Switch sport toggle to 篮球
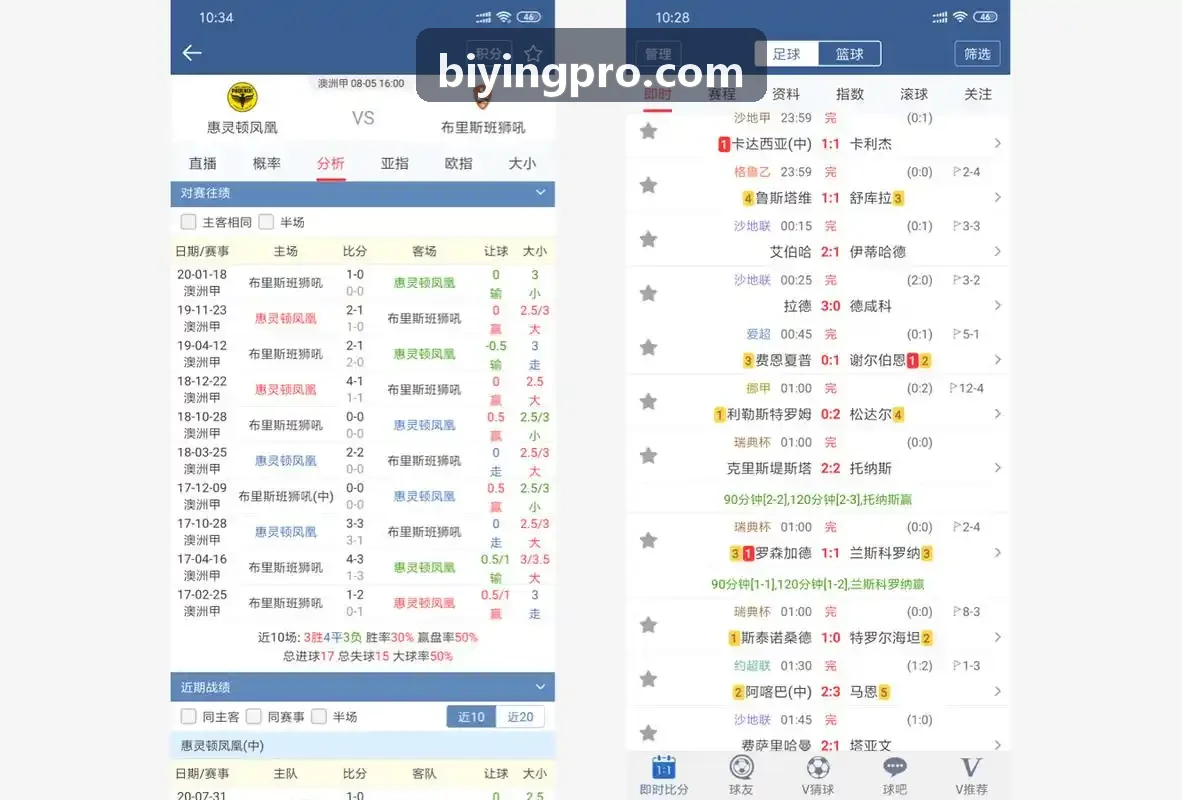 point(850,54)
